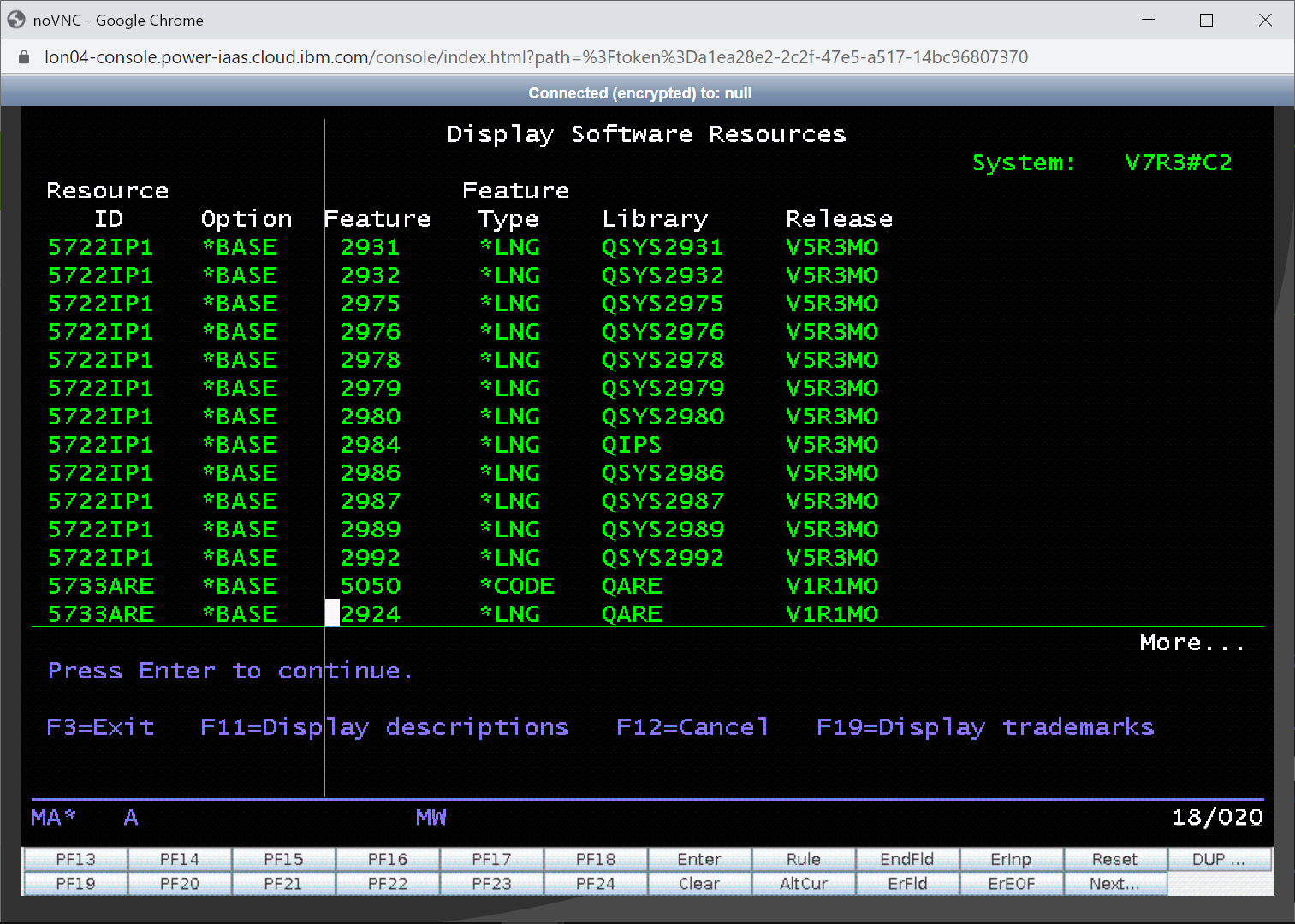This screenshot has height=924, width=1295.
Task: Click the More... indicator
Action: [1192, 643]
